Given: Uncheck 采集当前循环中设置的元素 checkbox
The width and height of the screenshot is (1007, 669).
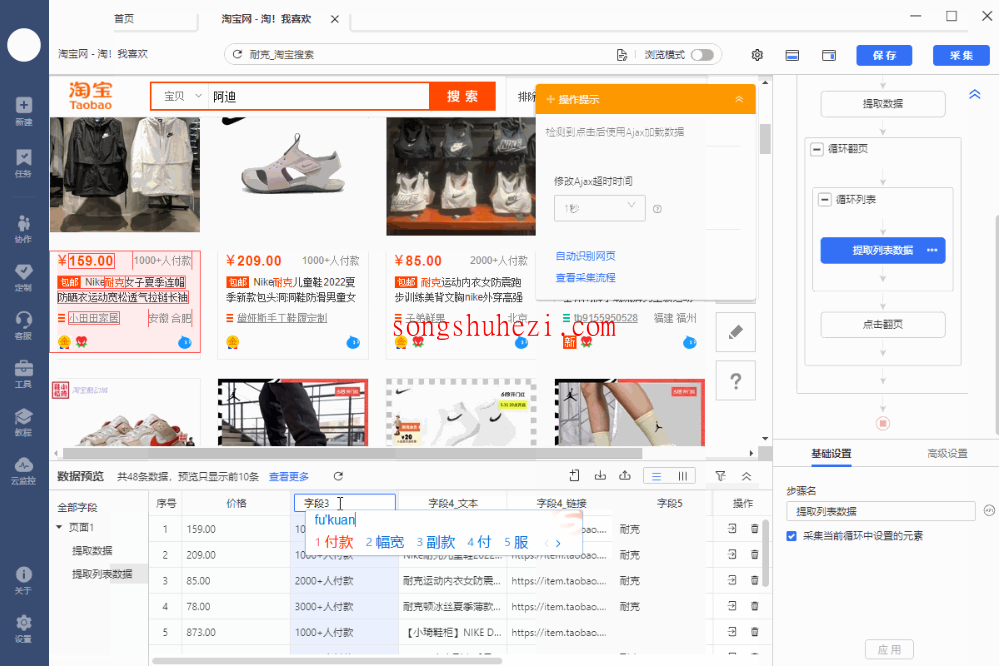Looking at the screenshot, I should [x=791, y=536].
